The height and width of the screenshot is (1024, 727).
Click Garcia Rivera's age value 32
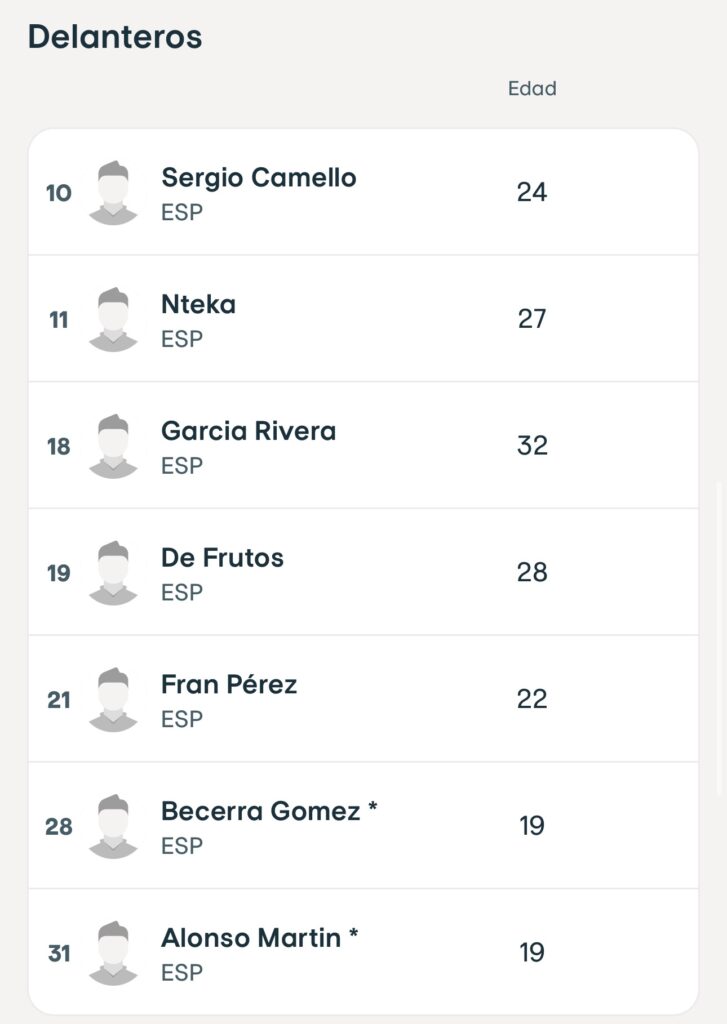pyautogui.click(x=532, y=446)
